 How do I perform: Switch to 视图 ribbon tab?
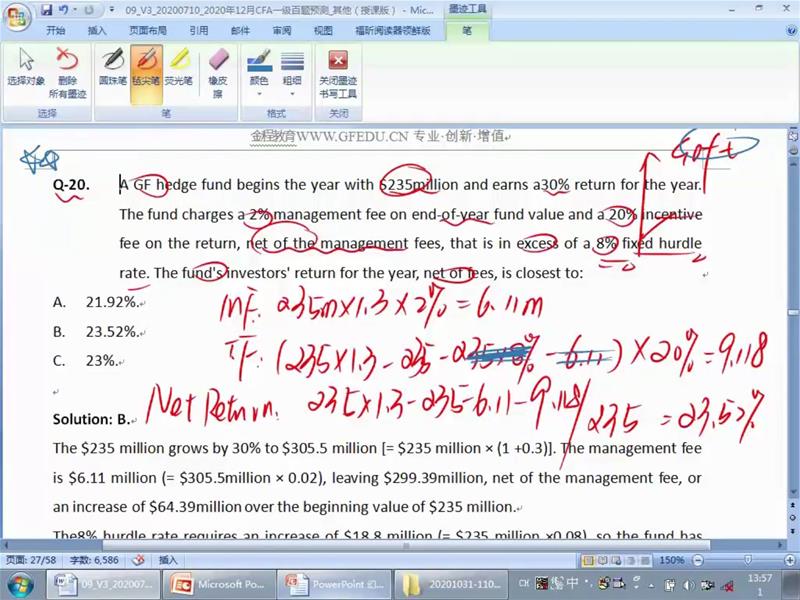point(323,31)
